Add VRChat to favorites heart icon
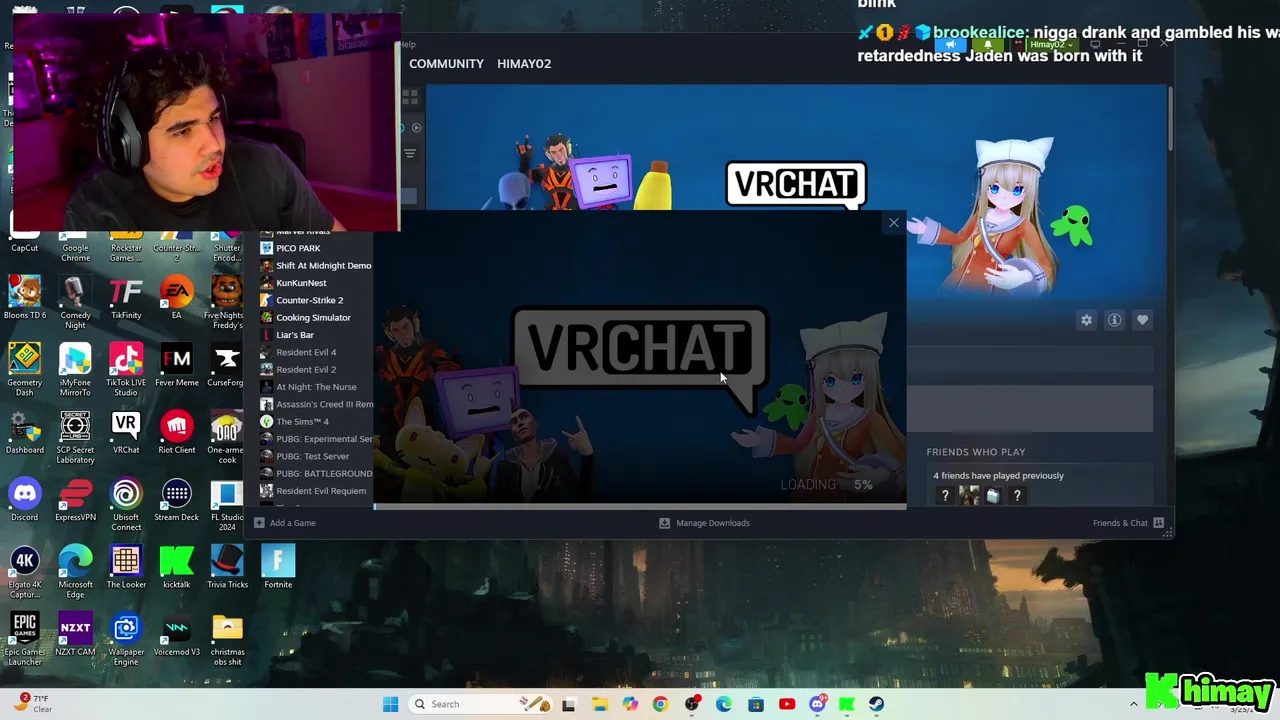 [1143, 320]
